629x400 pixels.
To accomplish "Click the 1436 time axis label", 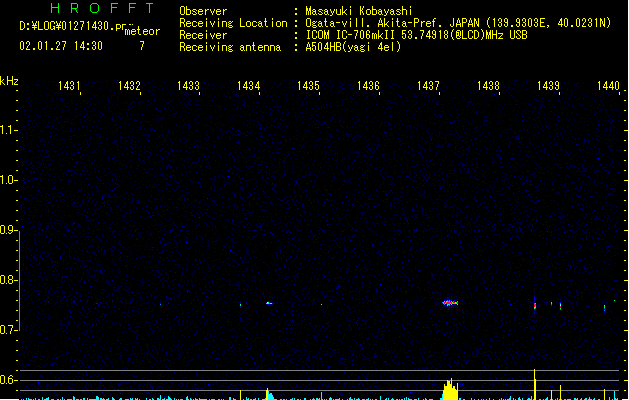I will click(368, 86).
